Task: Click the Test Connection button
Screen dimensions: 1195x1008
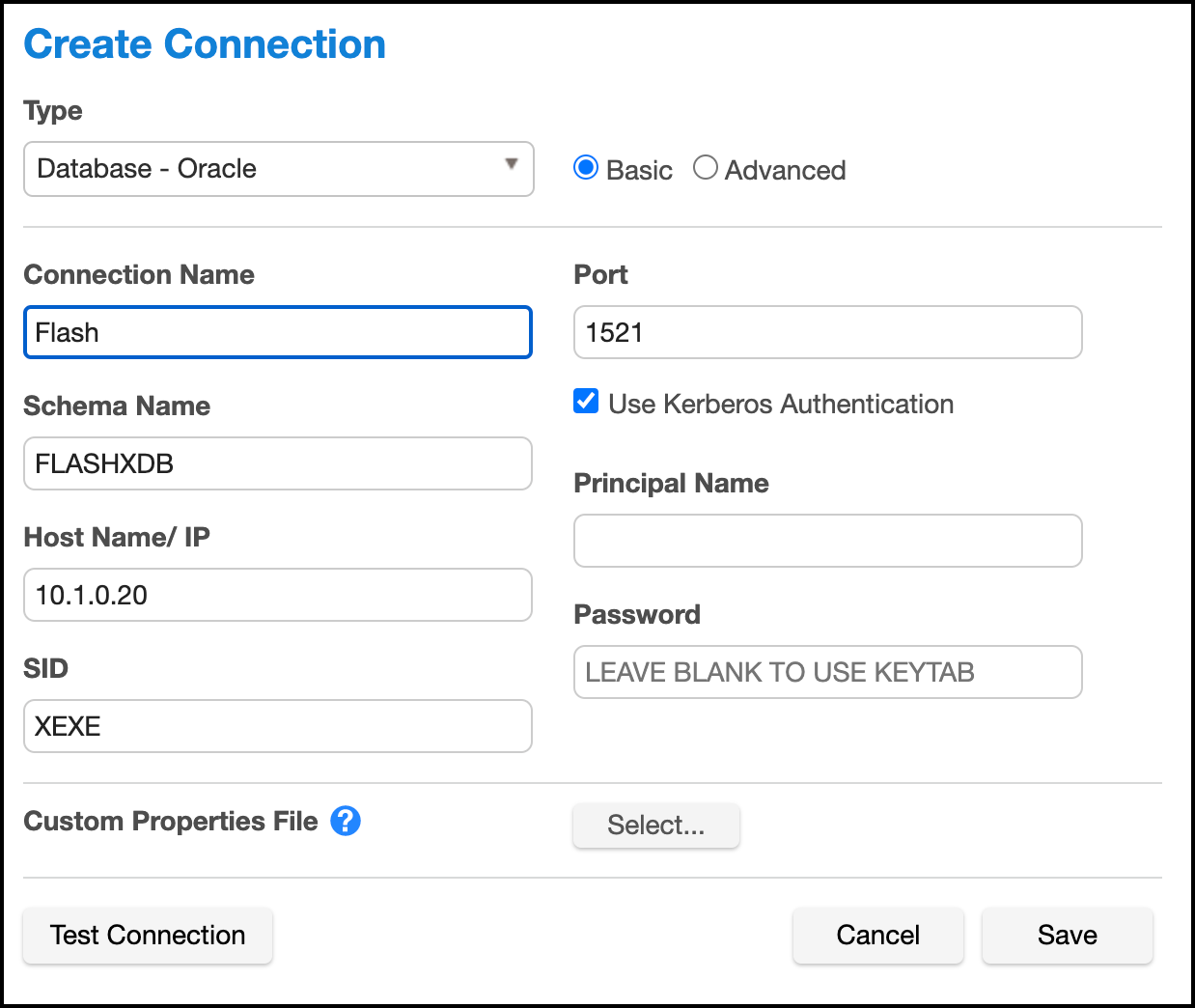Action: coord(148,936)
